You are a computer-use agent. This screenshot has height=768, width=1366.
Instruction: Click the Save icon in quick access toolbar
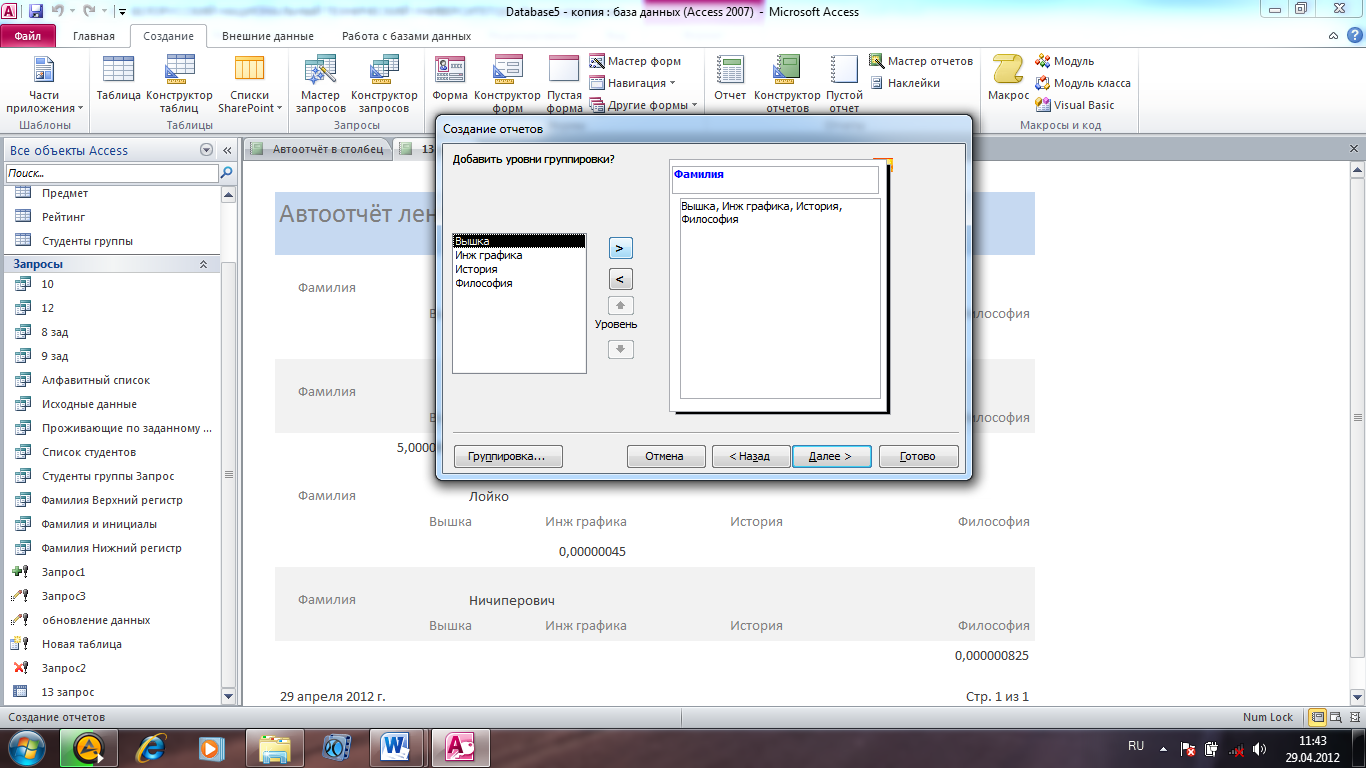click(x=36, y=12)
